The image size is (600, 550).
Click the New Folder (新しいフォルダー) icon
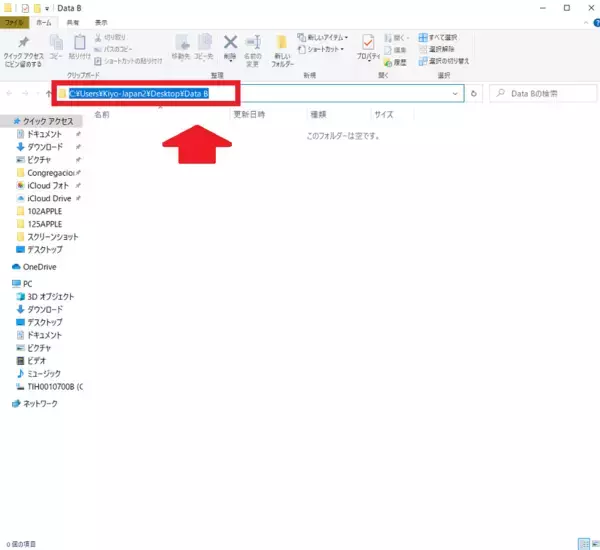(282, 43)
